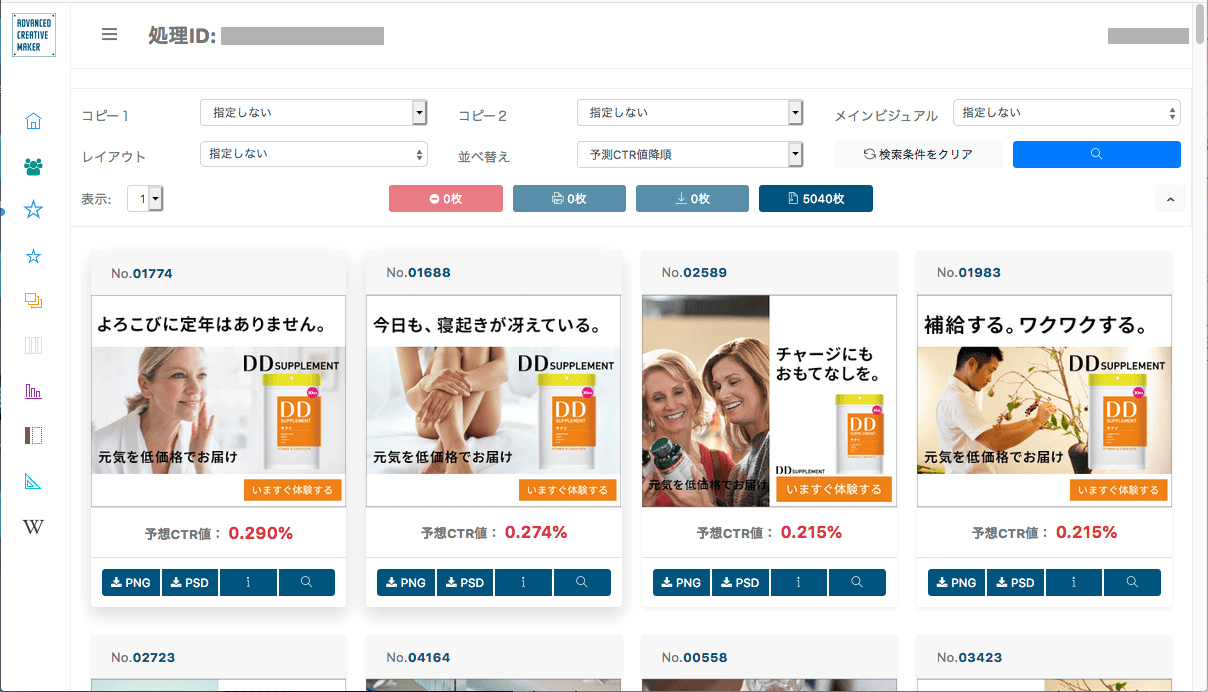
Task: Click the banner thumbnail No.01983
Action: pos(1044,400)
